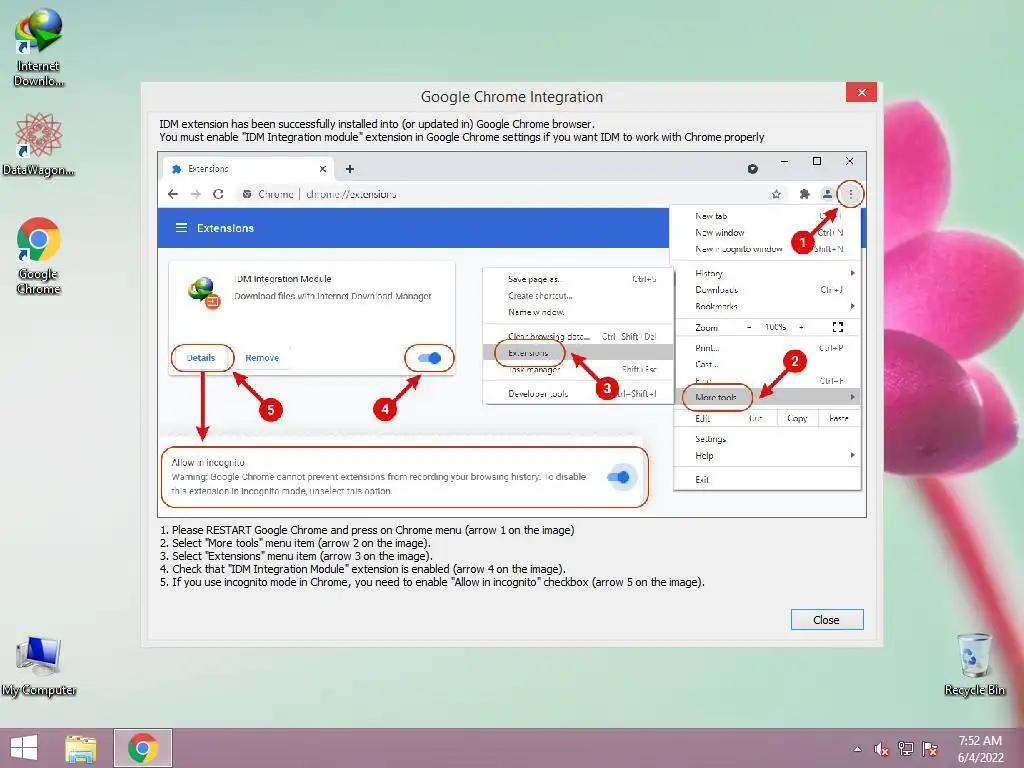
Task: Click Copy in the pictured Edit row
Action: pos(797,418)
